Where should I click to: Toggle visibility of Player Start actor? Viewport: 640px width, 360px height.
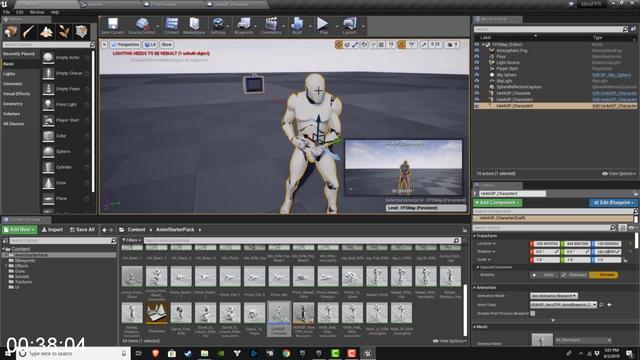tap(476, 69)
